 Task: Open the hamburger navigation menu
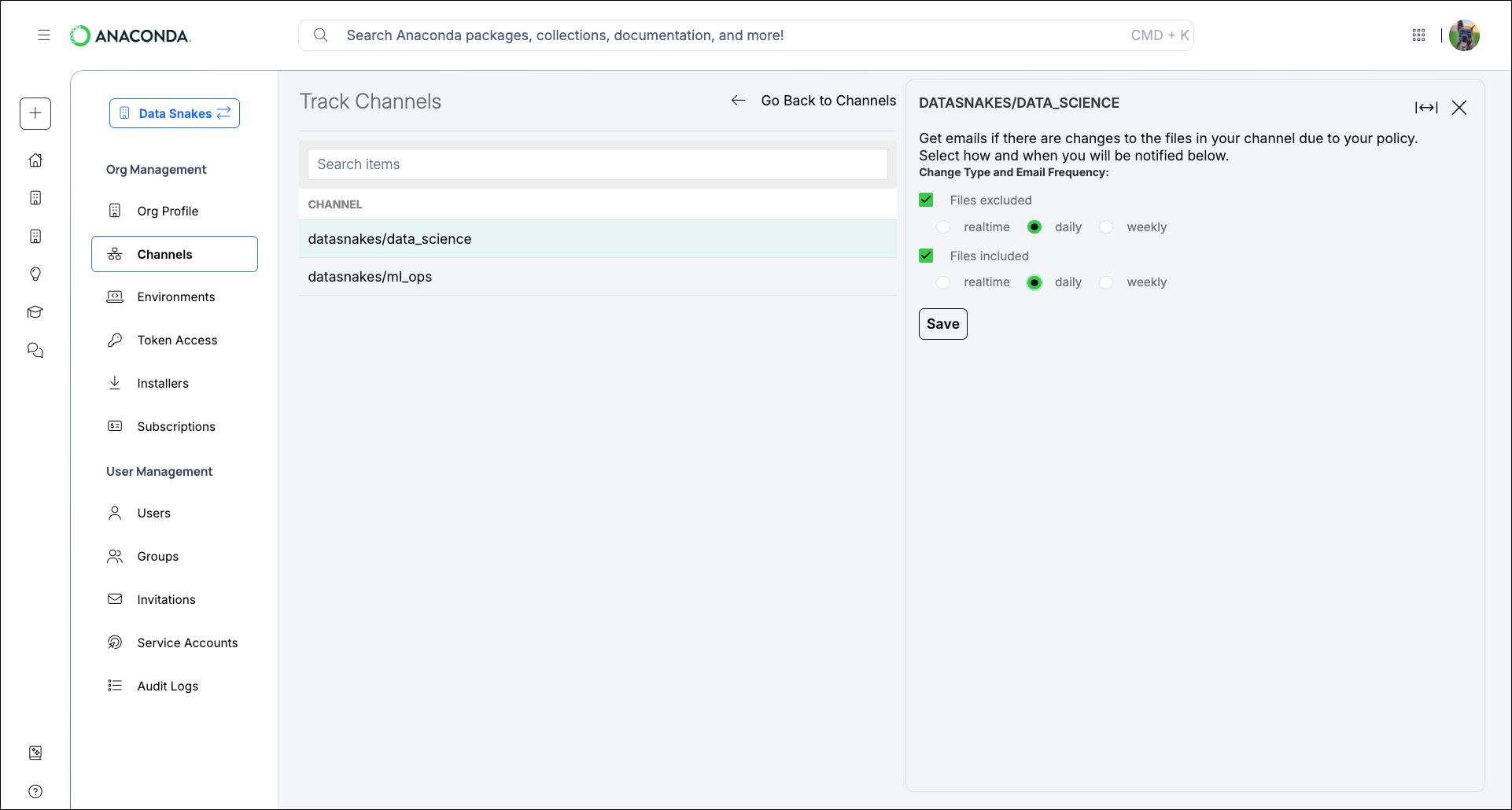pyautogui.click(x=44, y=35)
